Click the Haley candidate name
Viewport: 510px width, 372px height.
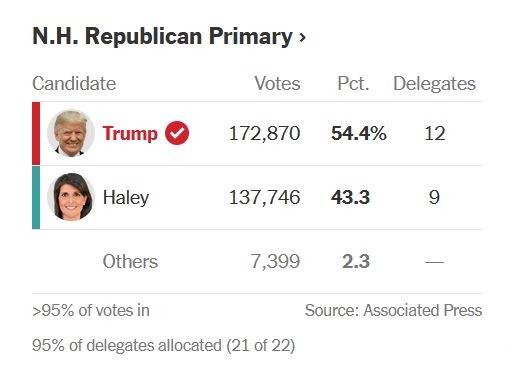pyautogui.click(x=126, y=197)
